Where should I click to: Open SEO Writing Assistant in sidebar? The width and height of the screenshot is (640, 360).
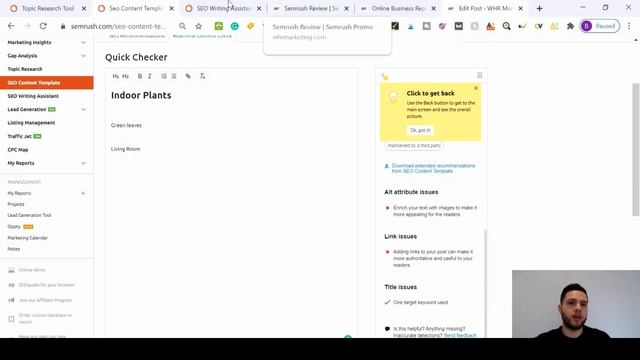tap(33, 96)
